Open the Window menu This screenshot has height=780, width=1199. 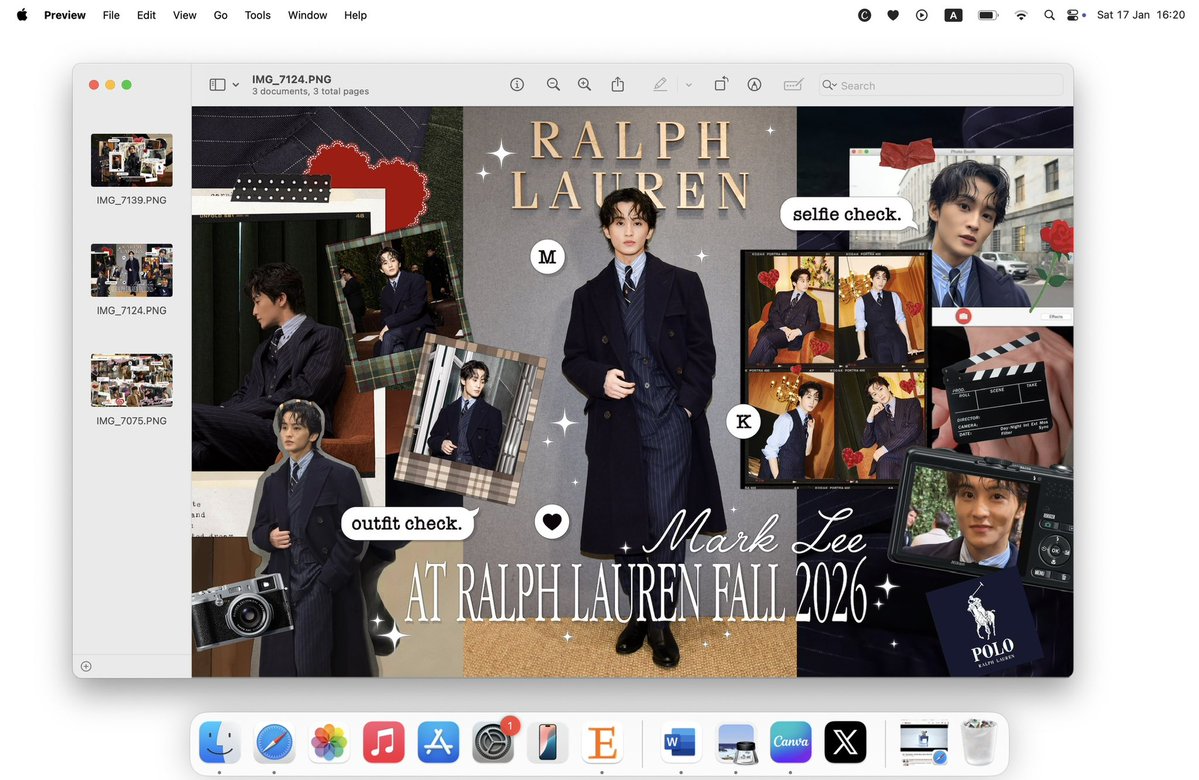point(307,15)
